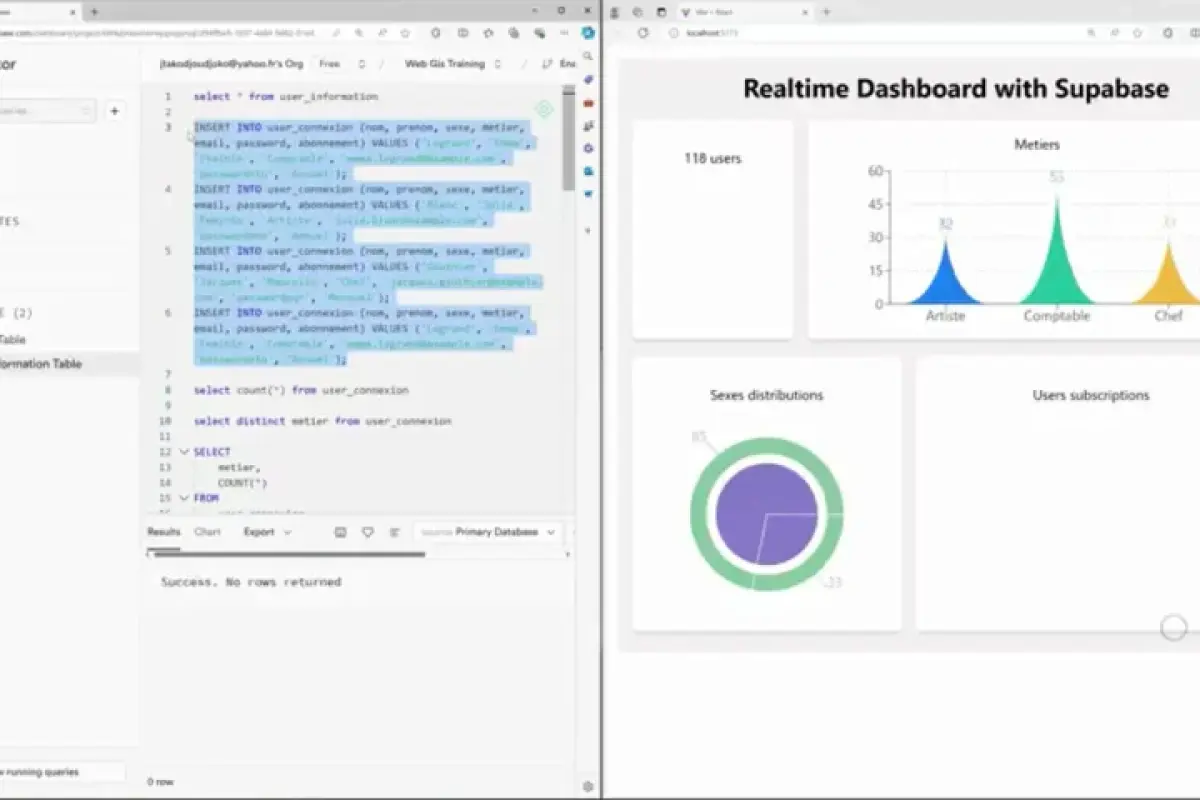The width and height of the screenshot is (1200, 800).
Task: Collapse the SELECT statement on line 12
Action: coord(184,451)
